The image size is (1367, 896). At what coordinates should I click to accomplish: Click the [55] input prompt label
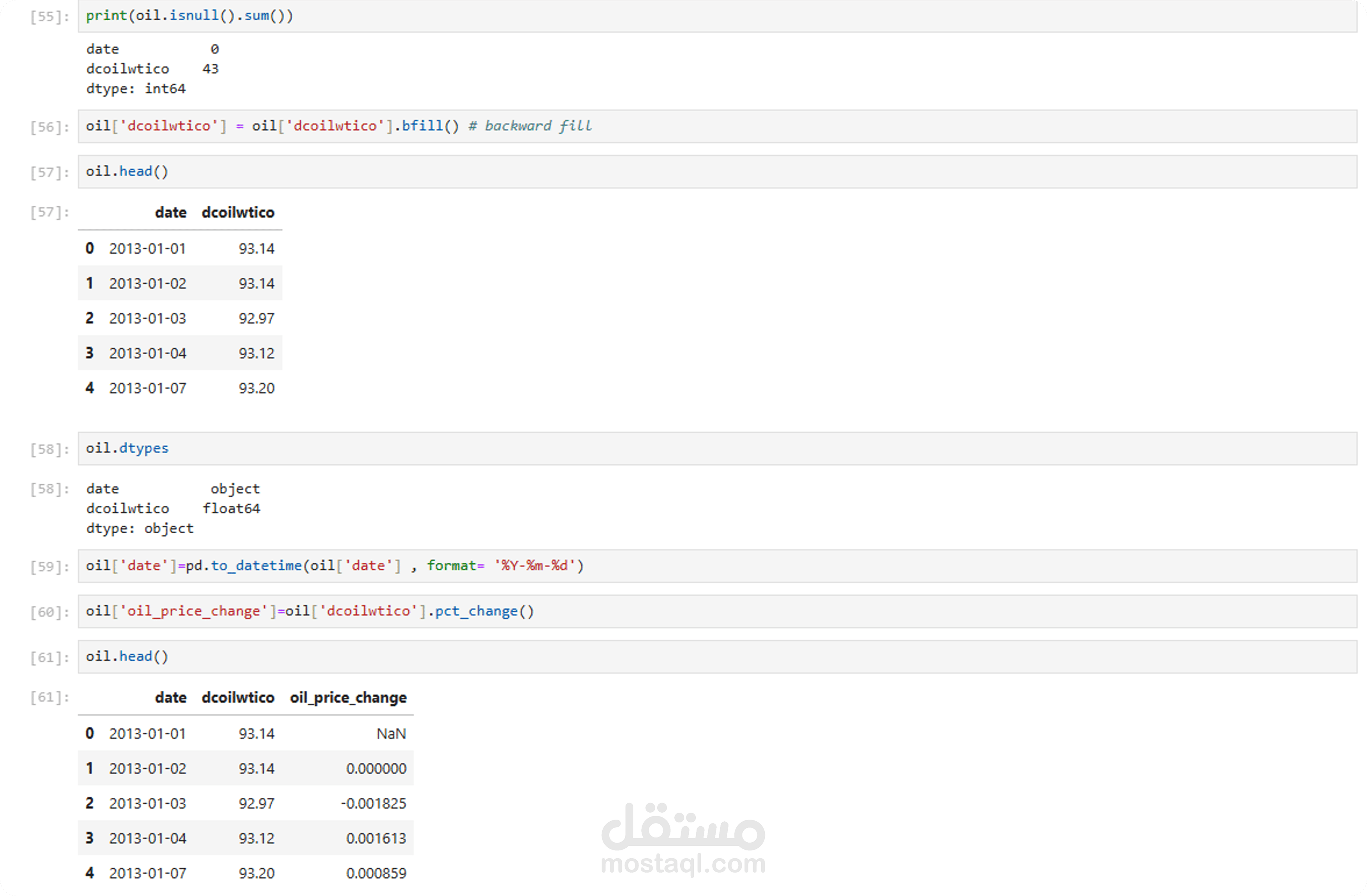49,17
